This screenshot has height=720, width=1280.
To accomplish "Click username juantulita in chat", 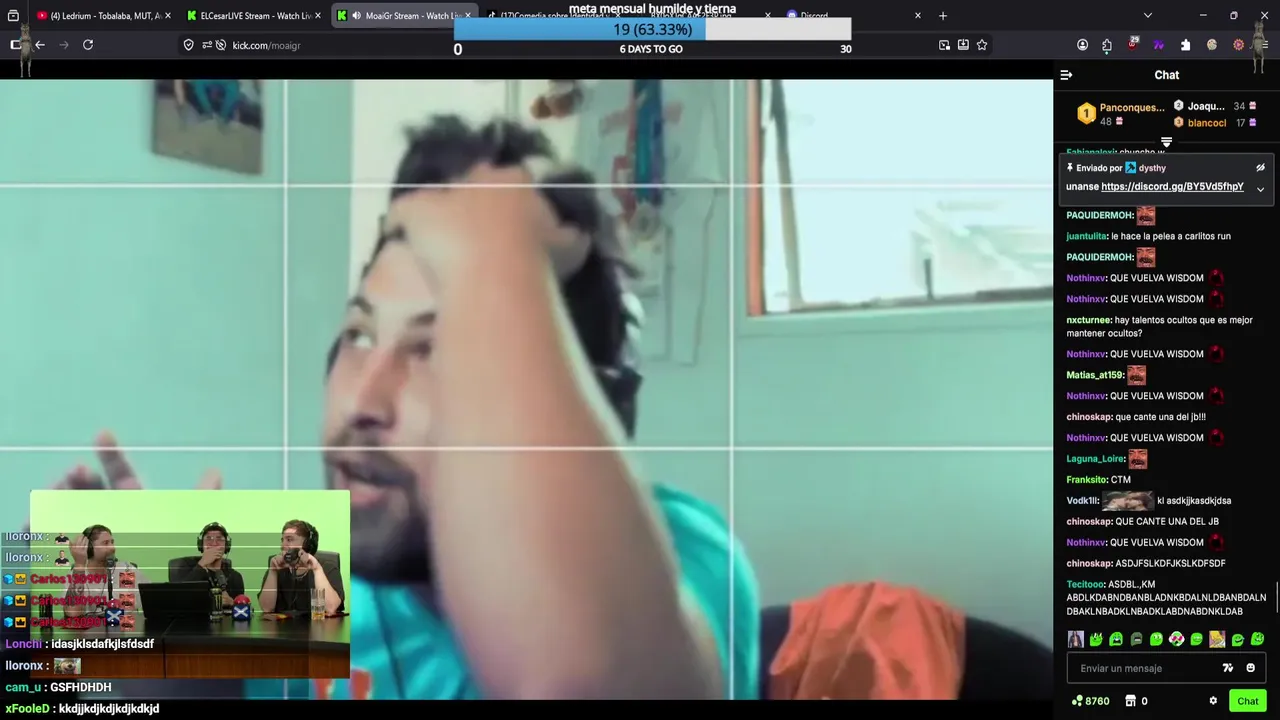I will (1086, 236).
